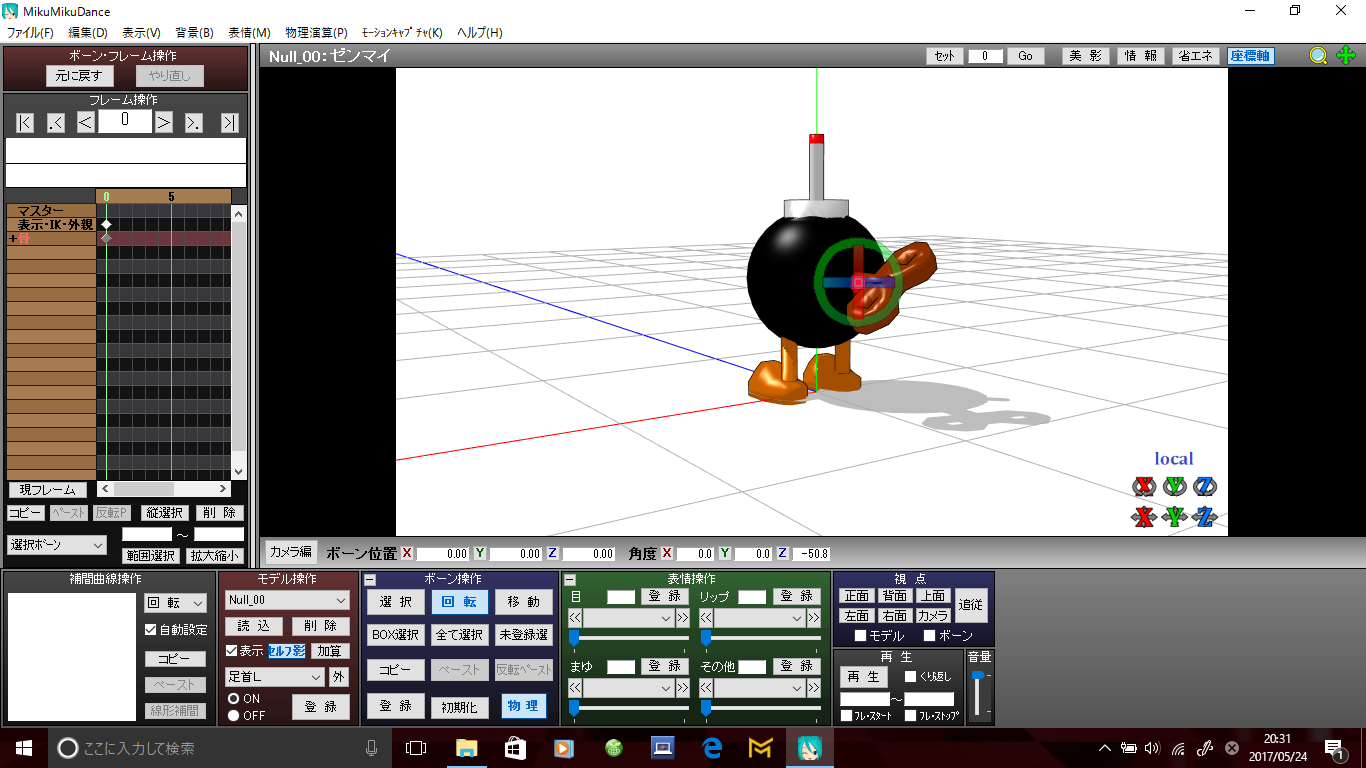Viewport: 1366px width, 768px height.
Task: Open File Explorer from taskbar
Action: pos(466,748)
